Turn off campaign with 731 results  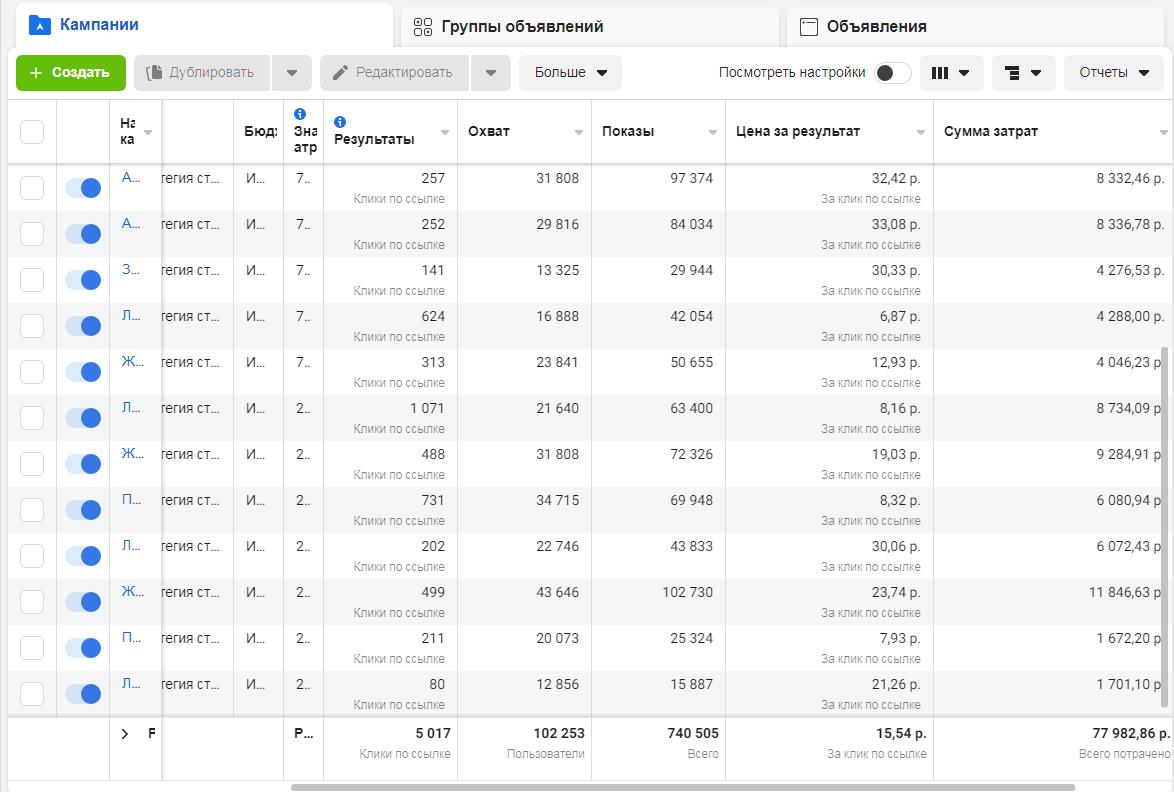click(x=83, y=510)
